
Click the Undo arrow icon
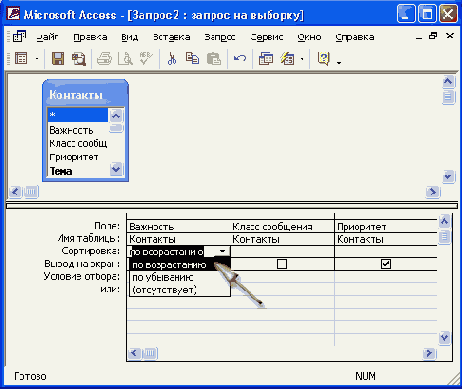[240, 59]
